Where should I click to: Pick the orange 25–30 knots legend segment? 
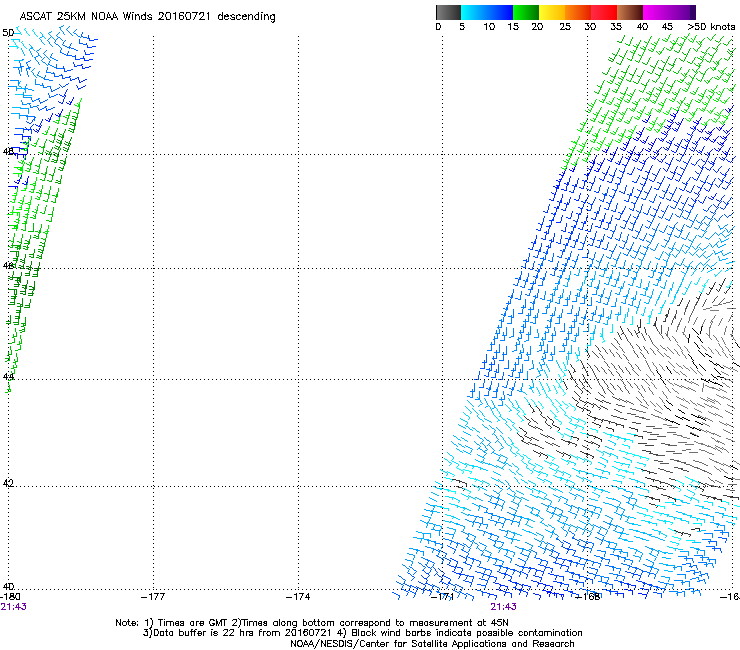[578, 12]
